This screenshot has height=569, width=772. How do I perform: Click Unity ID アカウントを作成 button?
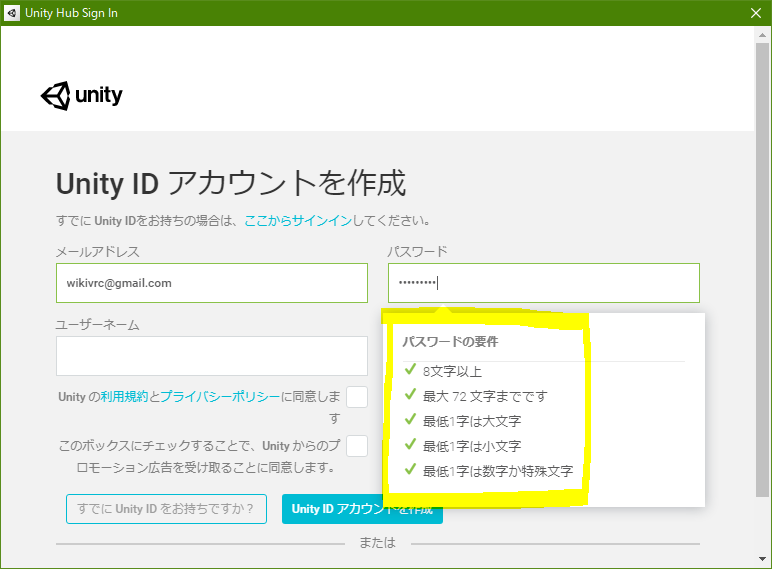(x=362, y=509)
